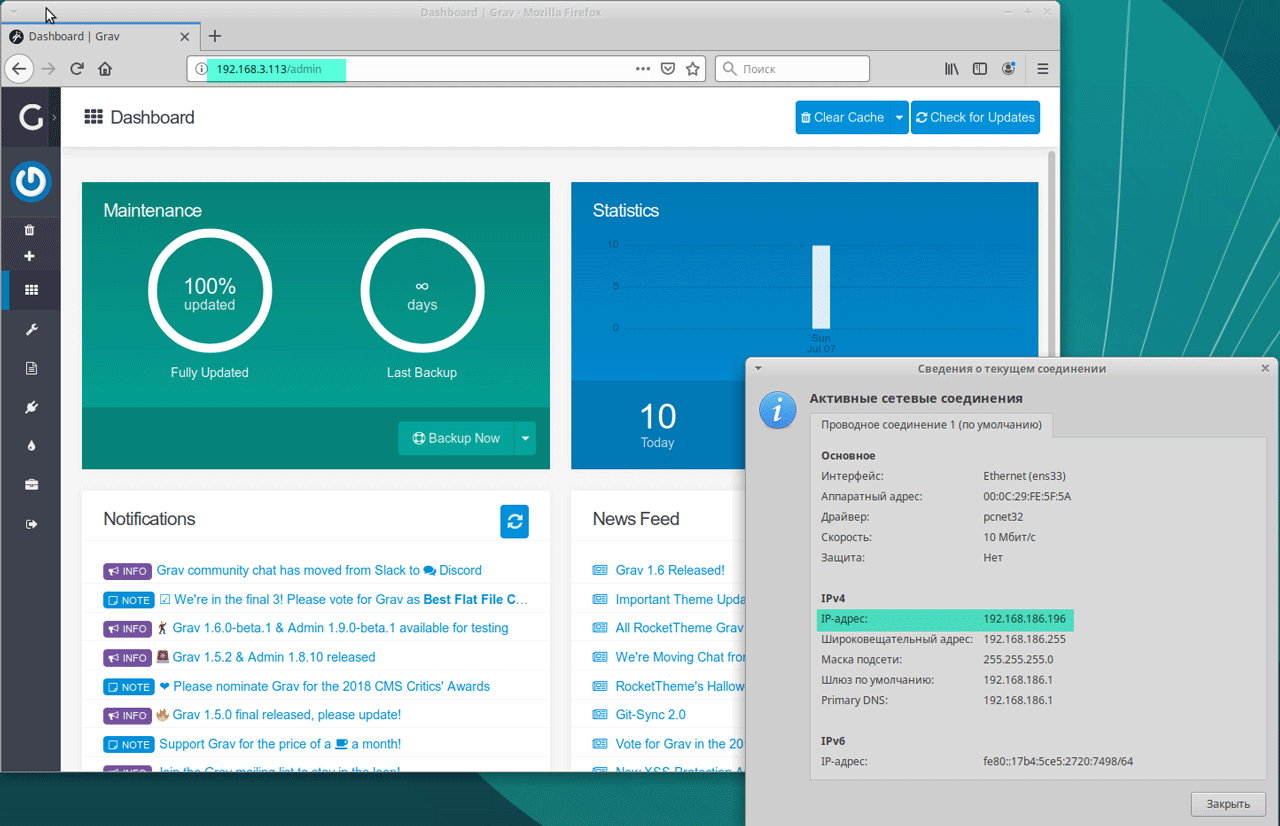Image resolution: width=1280 pixels, height=826 pixels.
Task: Open Configuration via the wrench sidebar icon
Action: [31, 330]
